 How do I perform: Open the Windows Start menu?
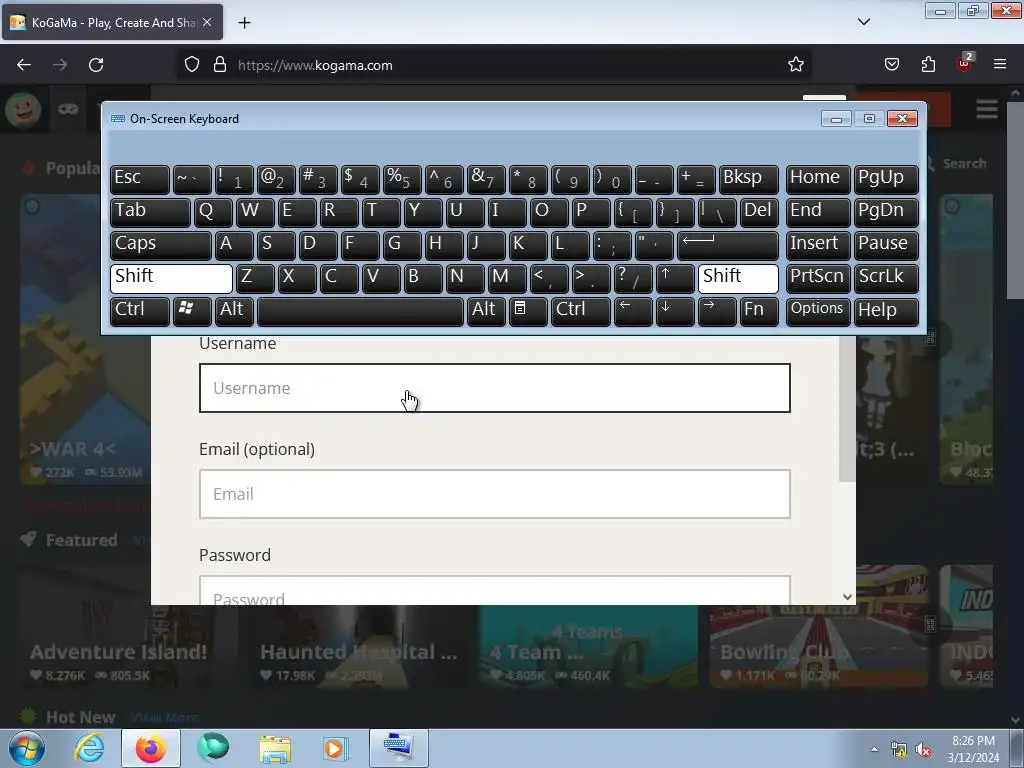click(26, 748)
